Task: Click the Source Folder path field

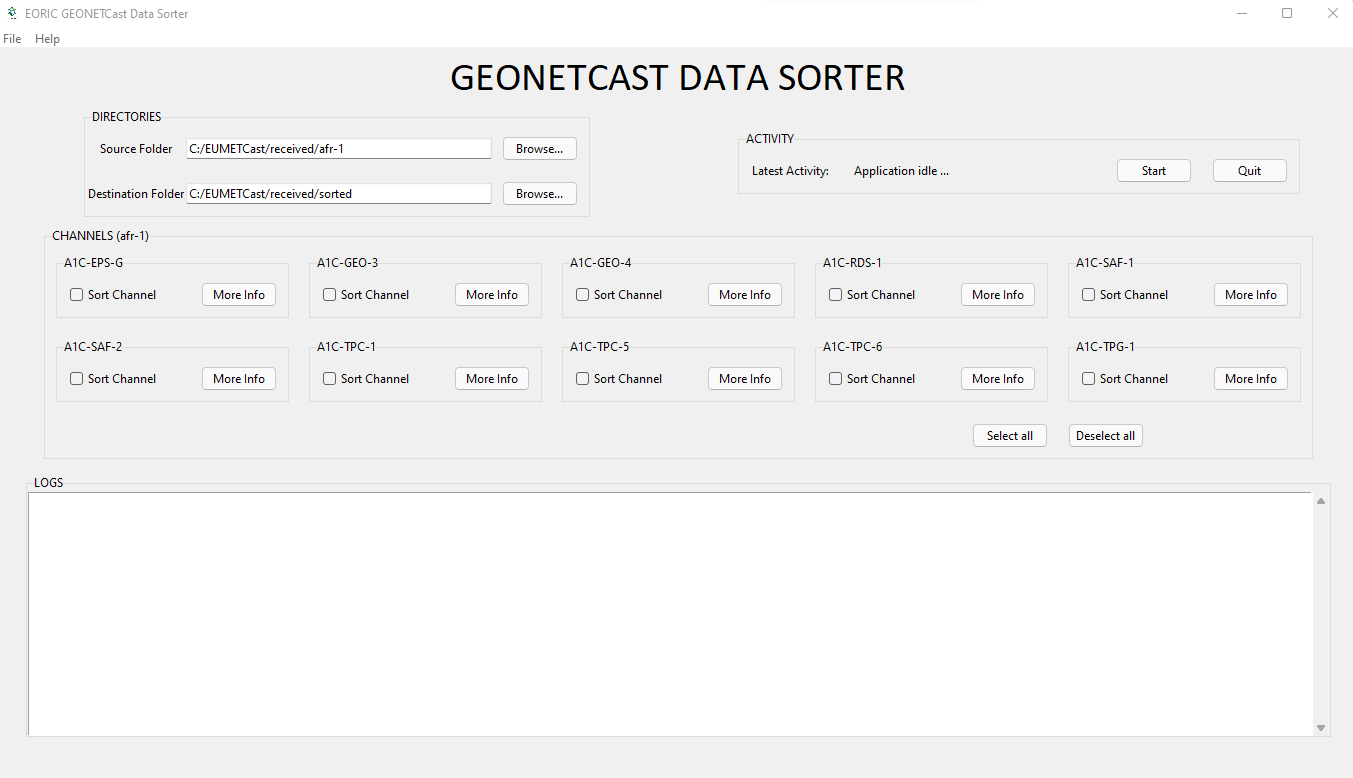Action: (x=339, y=148)
